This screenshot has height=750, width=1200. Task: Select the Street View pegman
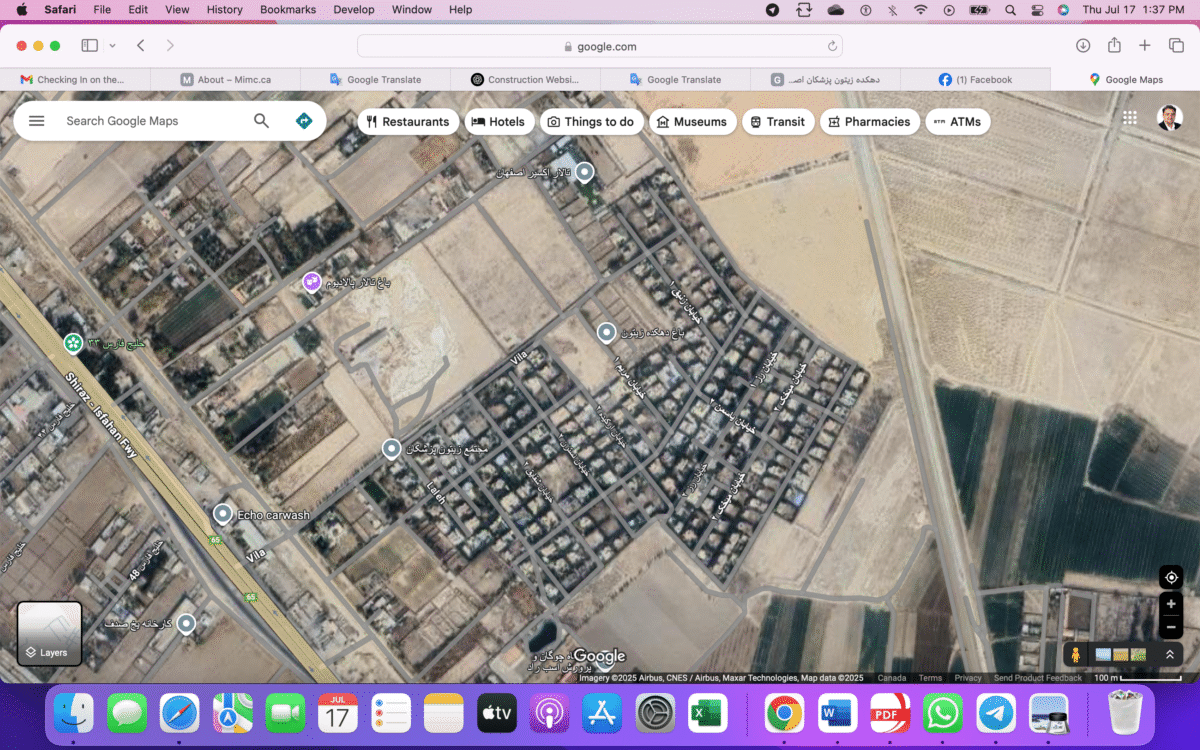1076,655
